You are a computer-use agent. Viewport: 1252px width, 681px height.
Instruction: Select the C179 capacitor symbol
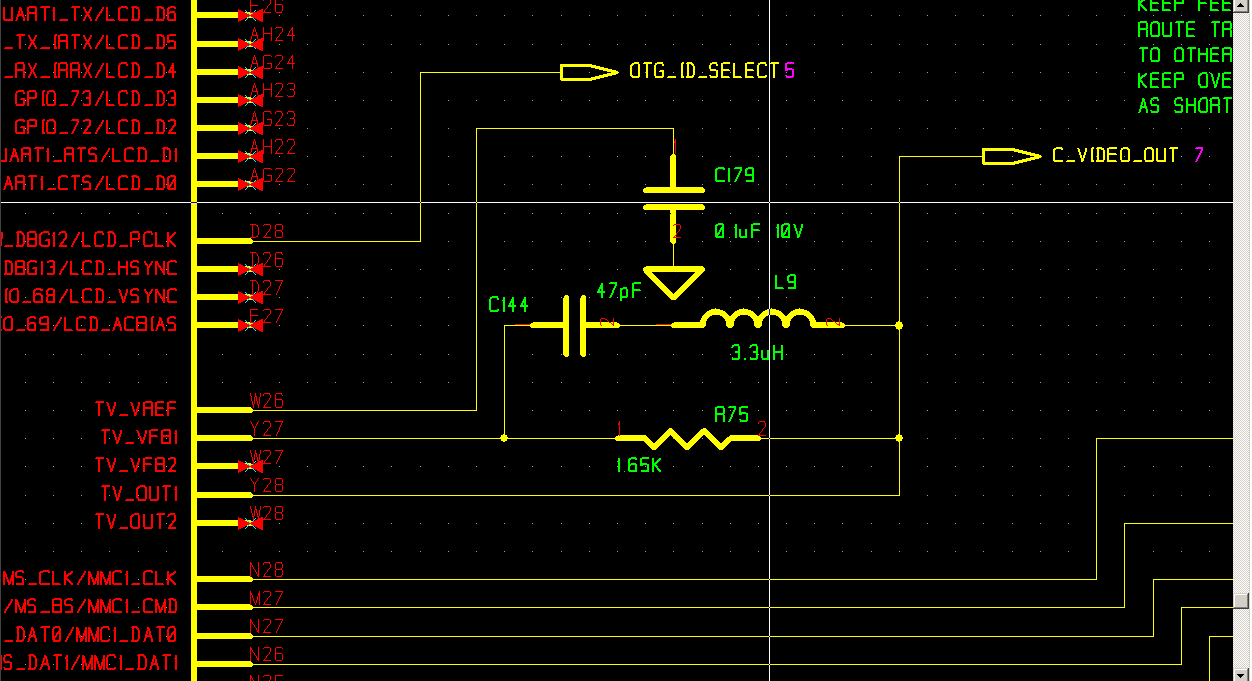pyautogui.click(x=674, y=197)
